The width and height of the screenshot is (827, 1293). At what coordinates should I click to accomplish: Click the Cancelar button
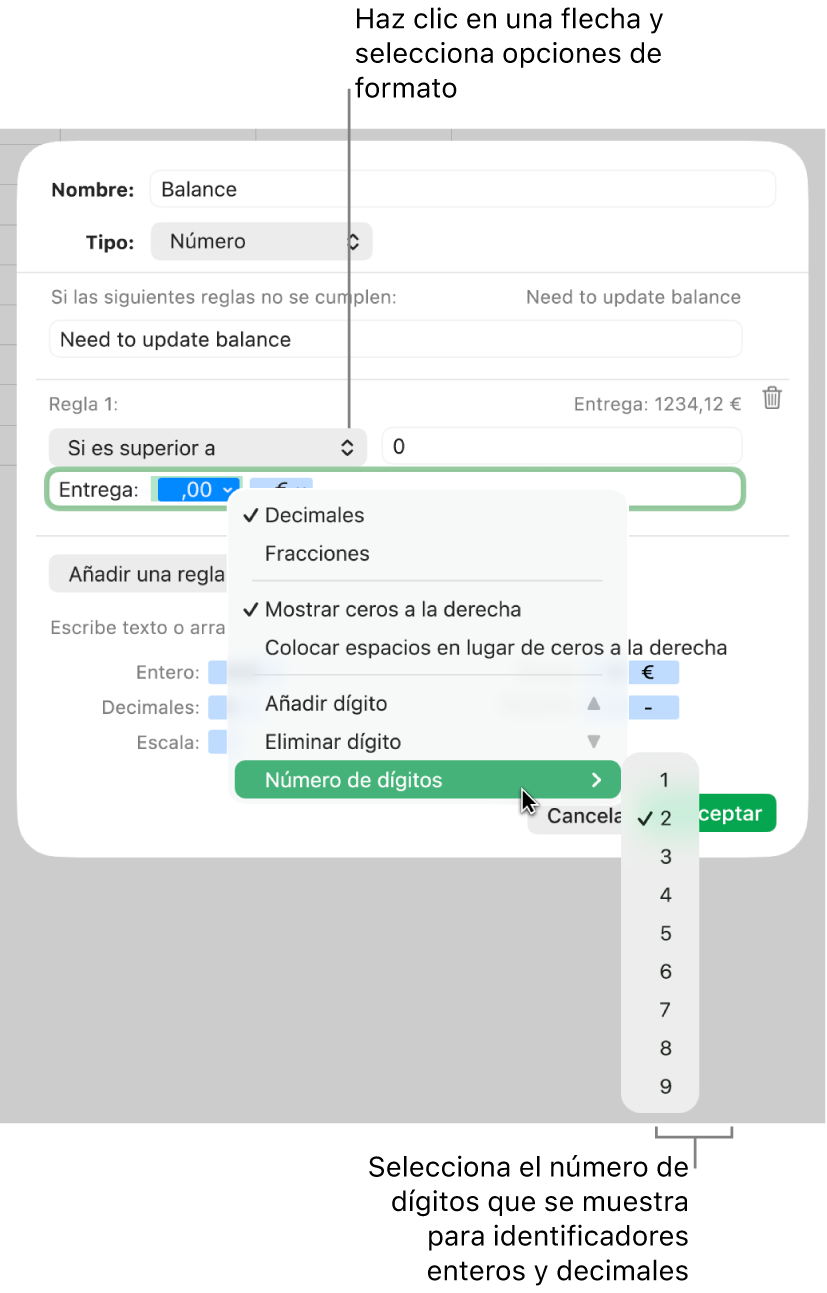click(x=576, y=815)
